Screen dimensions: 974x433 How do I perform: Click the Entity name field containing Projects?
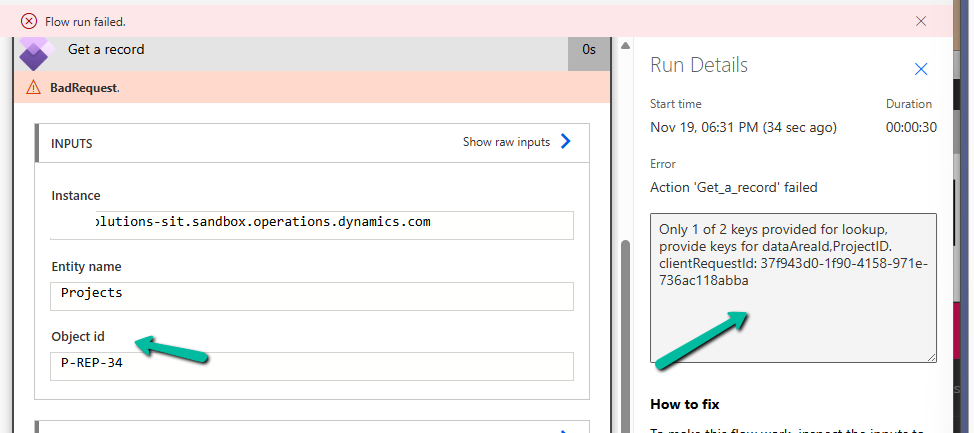tap(312, 296)
